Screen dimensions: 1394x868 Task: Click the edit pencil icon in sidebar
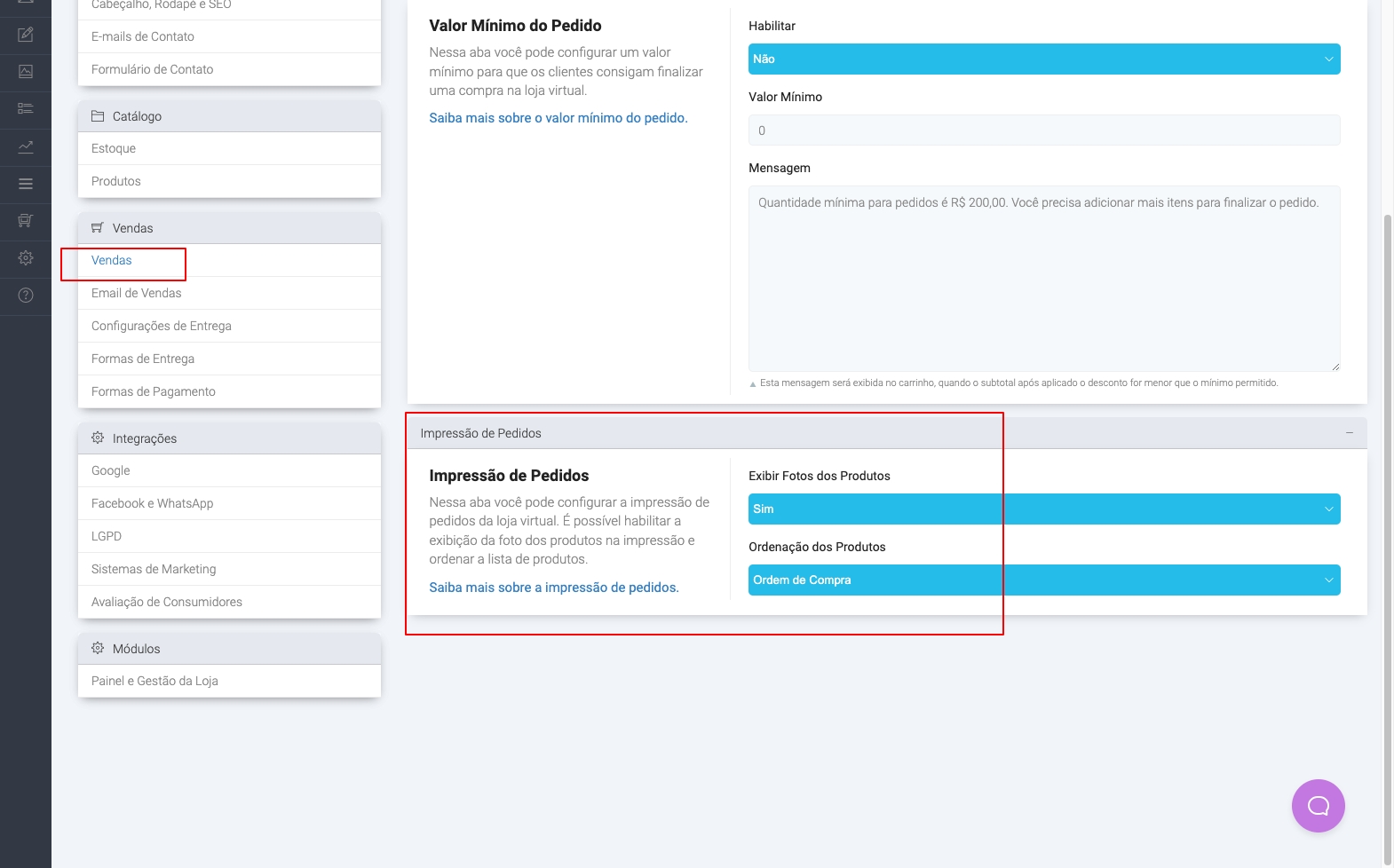coord(26,35)
